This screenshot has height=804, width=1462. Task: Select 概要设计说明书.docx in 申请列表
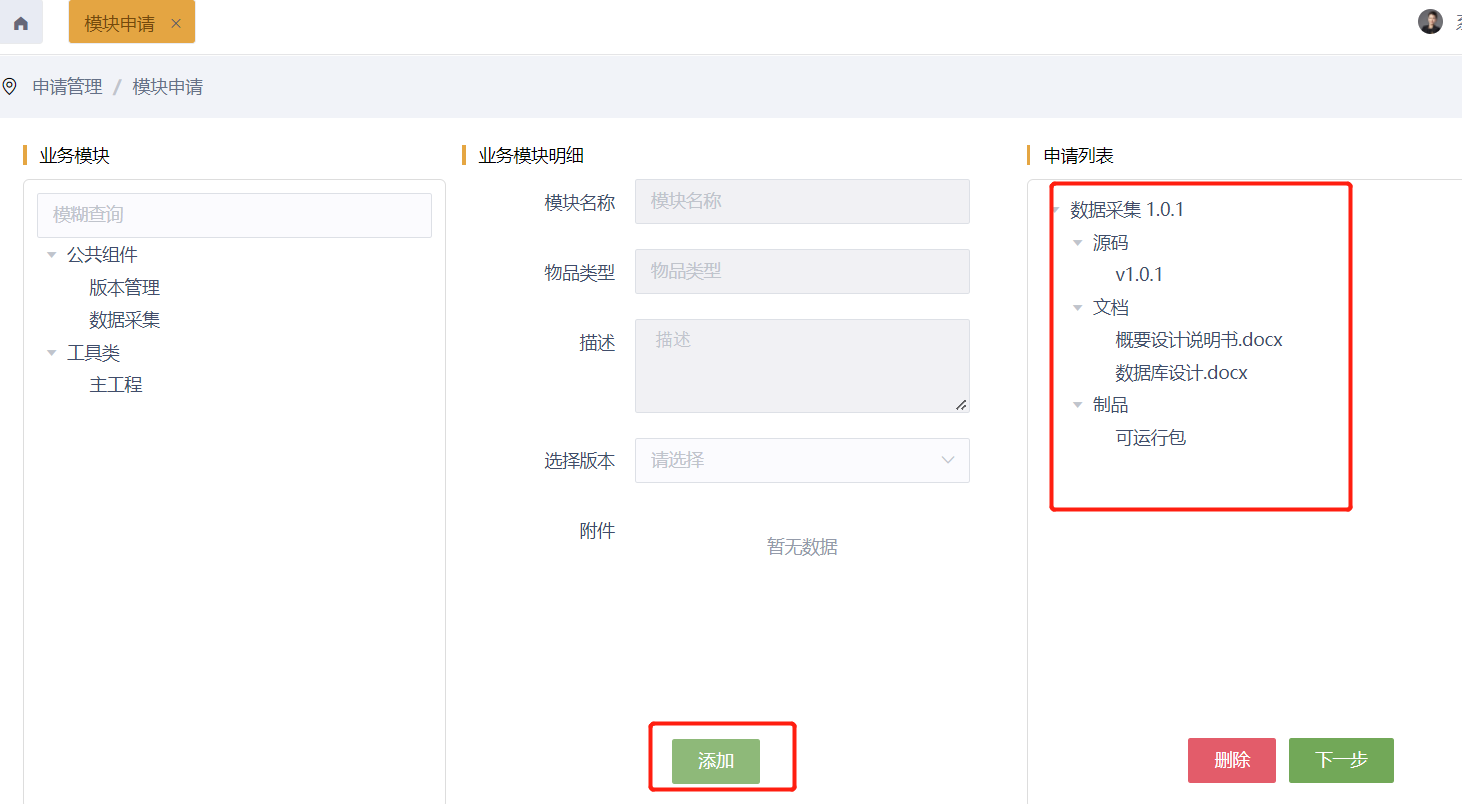[1198, 340]
